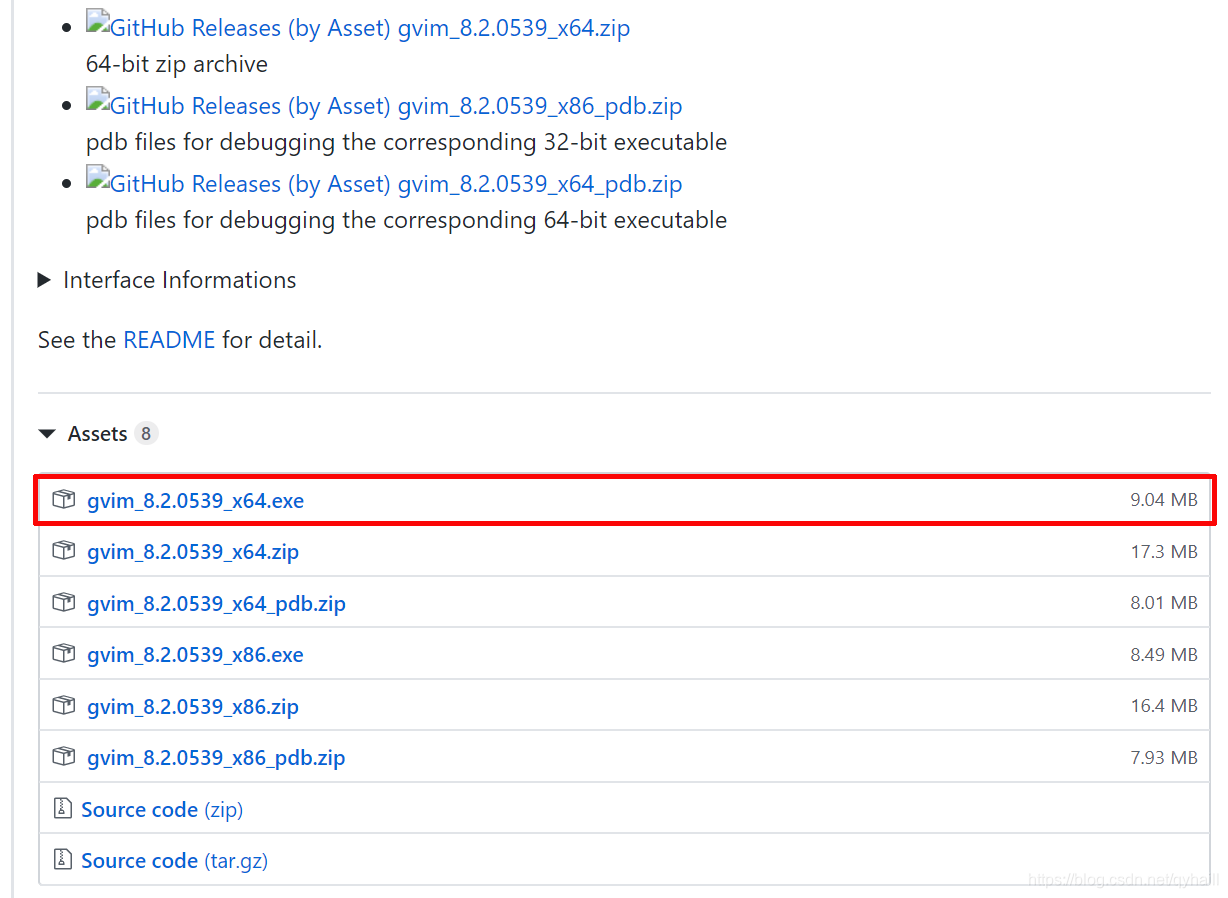1228x898 pixels.
Task: Click the '64-bit zip archive' description text
Action: (177, 64)
